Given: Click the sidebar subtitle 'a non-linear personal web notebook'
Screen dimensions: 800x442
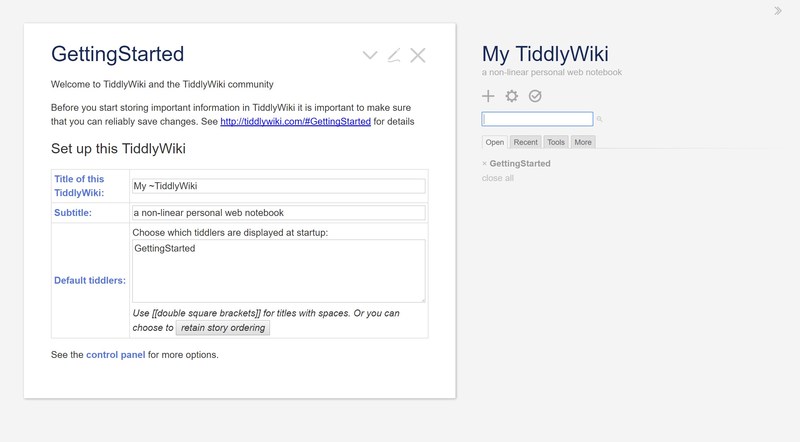Looking at the screenshot, I should (552, 72).
